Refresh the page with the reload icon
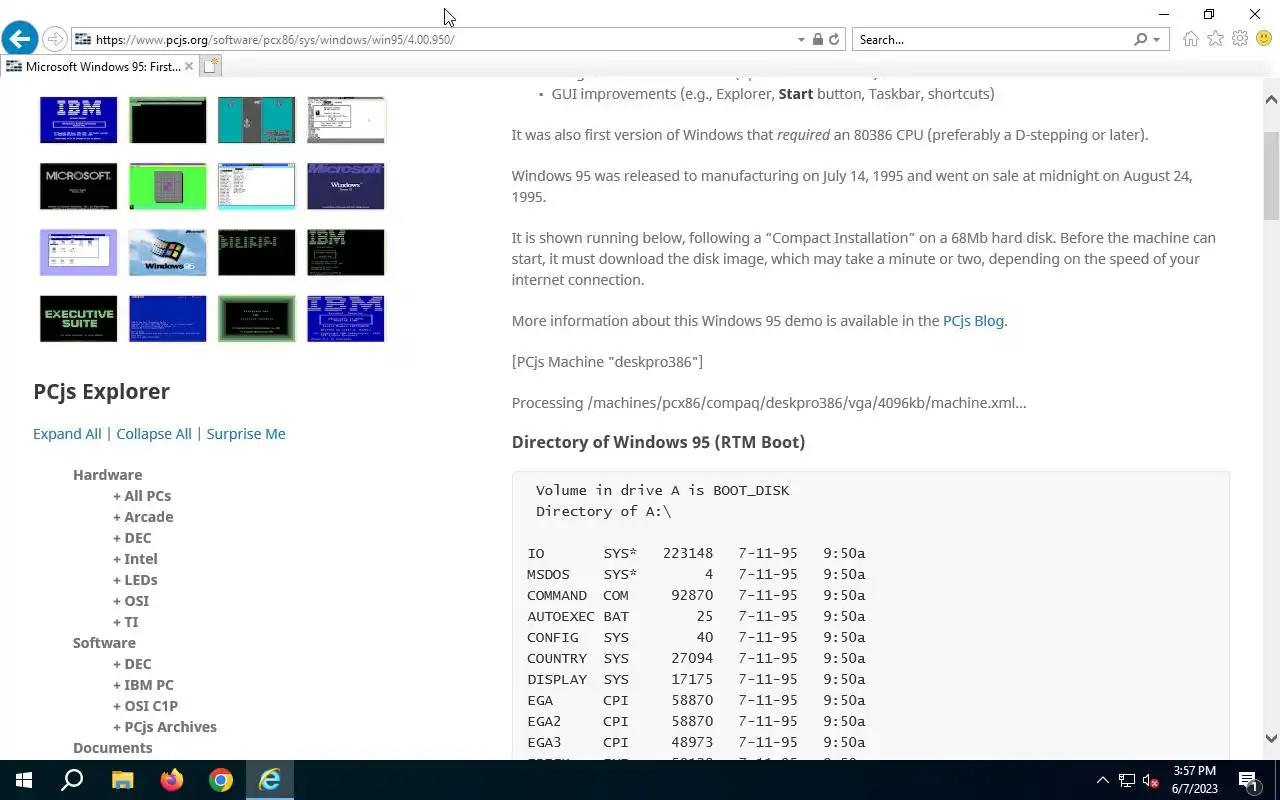This screenshot has height=800, width=1280. 834,40
